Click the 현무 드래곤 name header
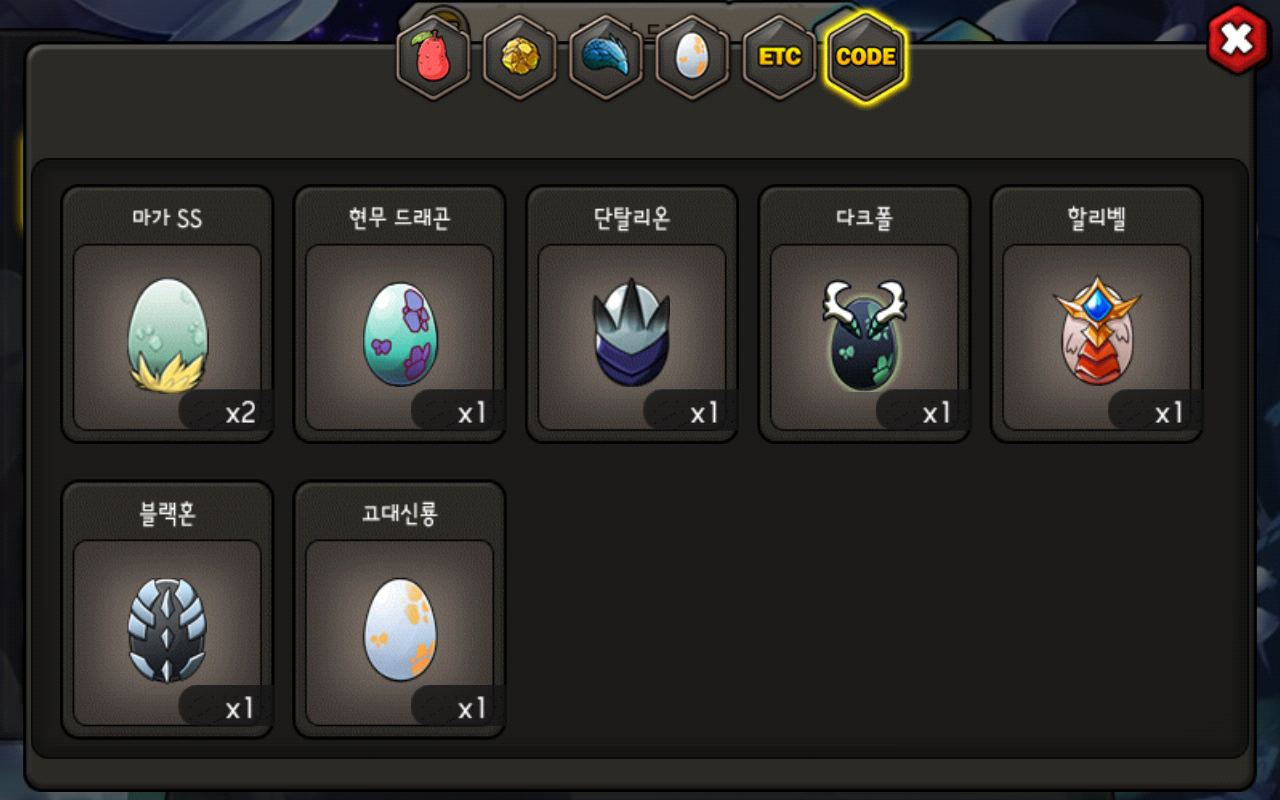This screenshot has height=800, width=1280. tap(399, 218)
